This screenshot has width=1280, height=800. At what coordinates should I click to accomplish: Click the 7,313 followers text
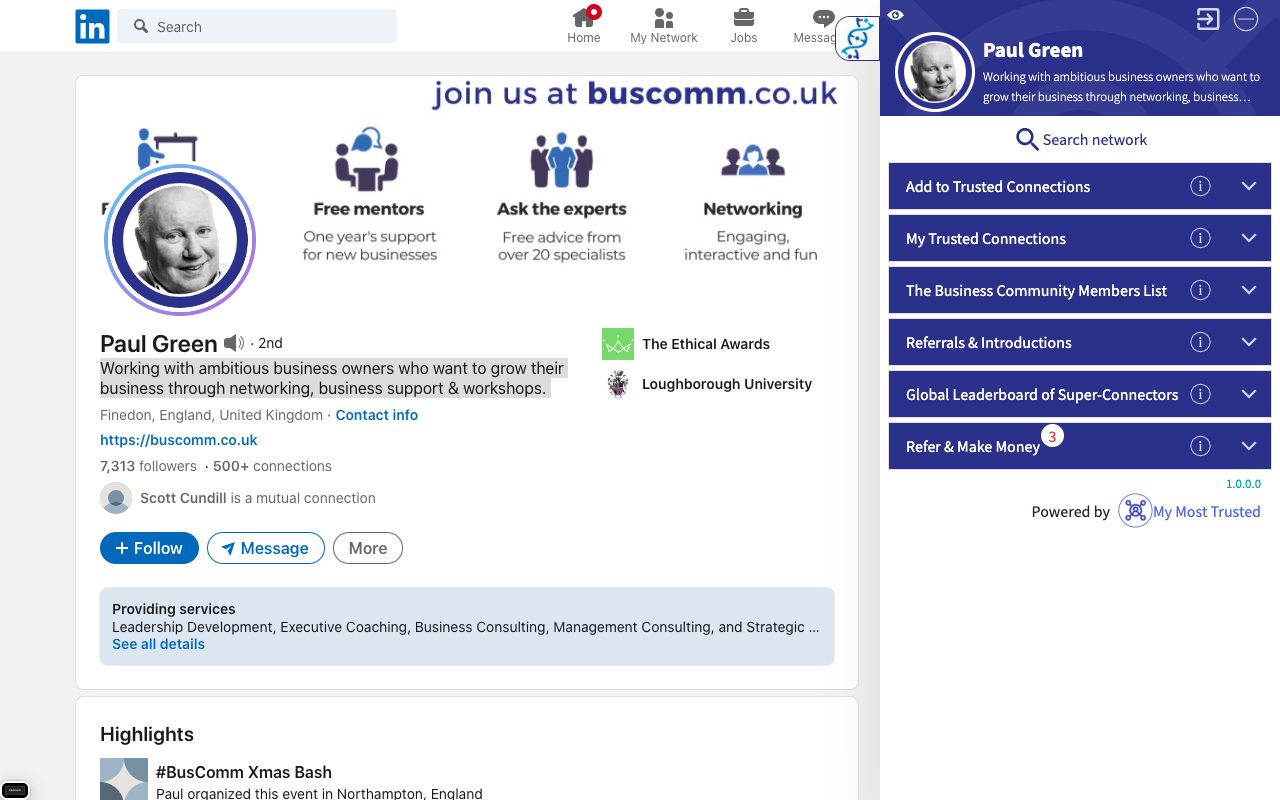[x=148, y=466]
